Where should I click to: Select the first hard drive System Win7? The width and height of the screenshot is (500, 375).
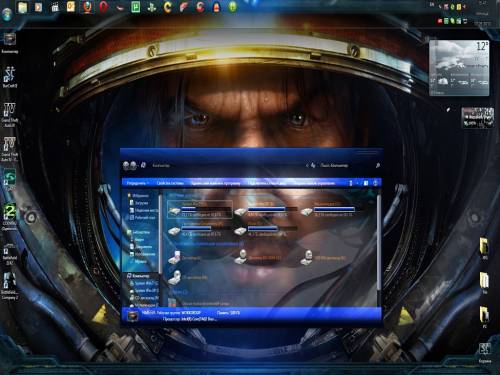click(x=200, y=209)
